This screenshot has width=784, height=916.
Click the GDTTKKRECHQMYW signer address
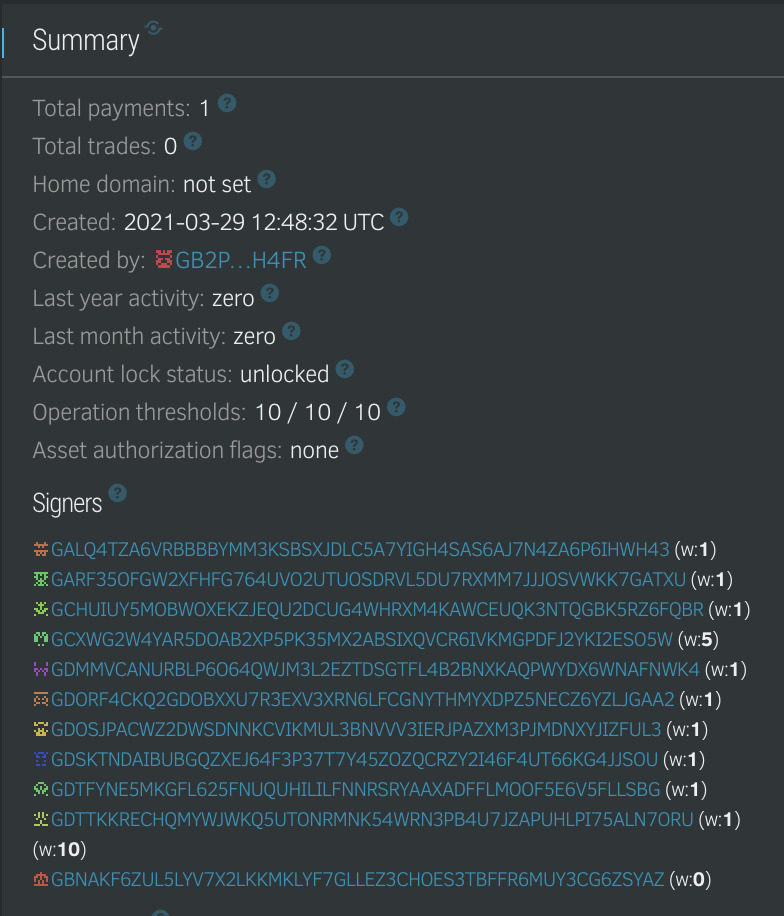tap(372, 820)
